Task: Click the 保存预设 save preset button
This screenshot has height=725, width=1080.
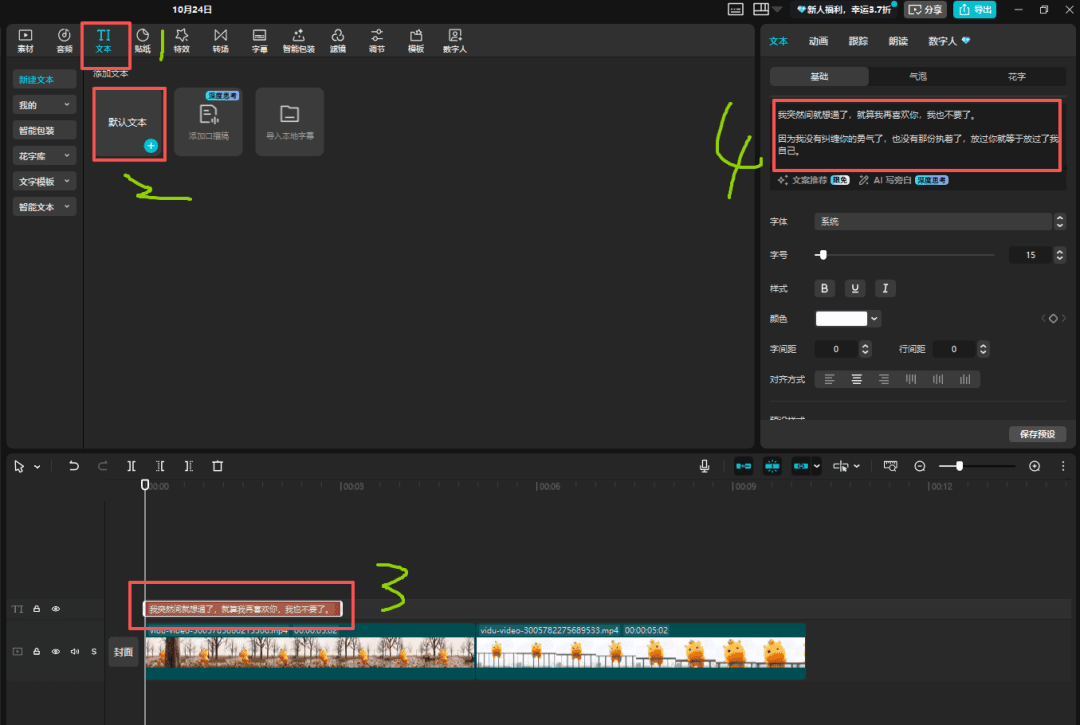Action: click(x=1038, y=434)
